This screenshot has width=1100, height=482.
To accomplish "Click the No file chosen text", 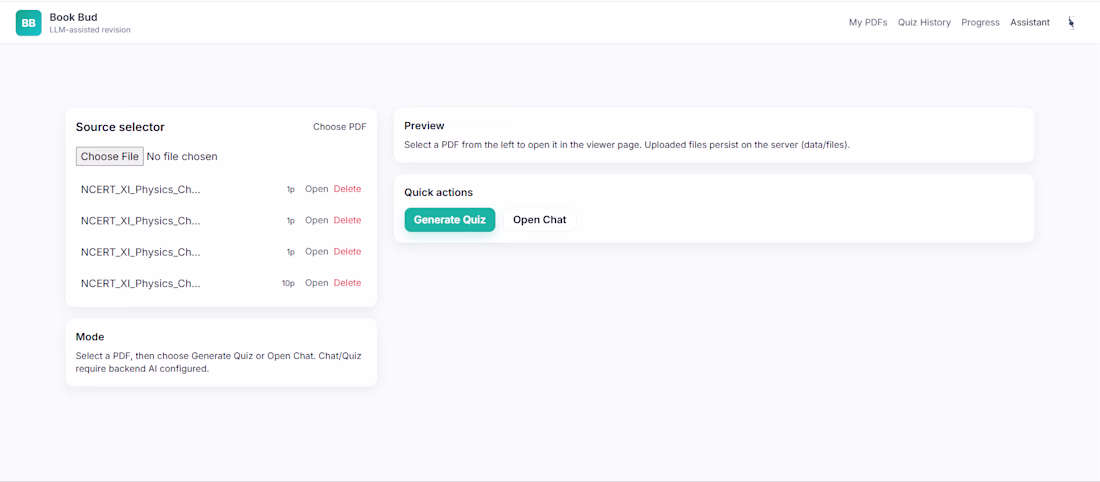I will coord(182,156).
